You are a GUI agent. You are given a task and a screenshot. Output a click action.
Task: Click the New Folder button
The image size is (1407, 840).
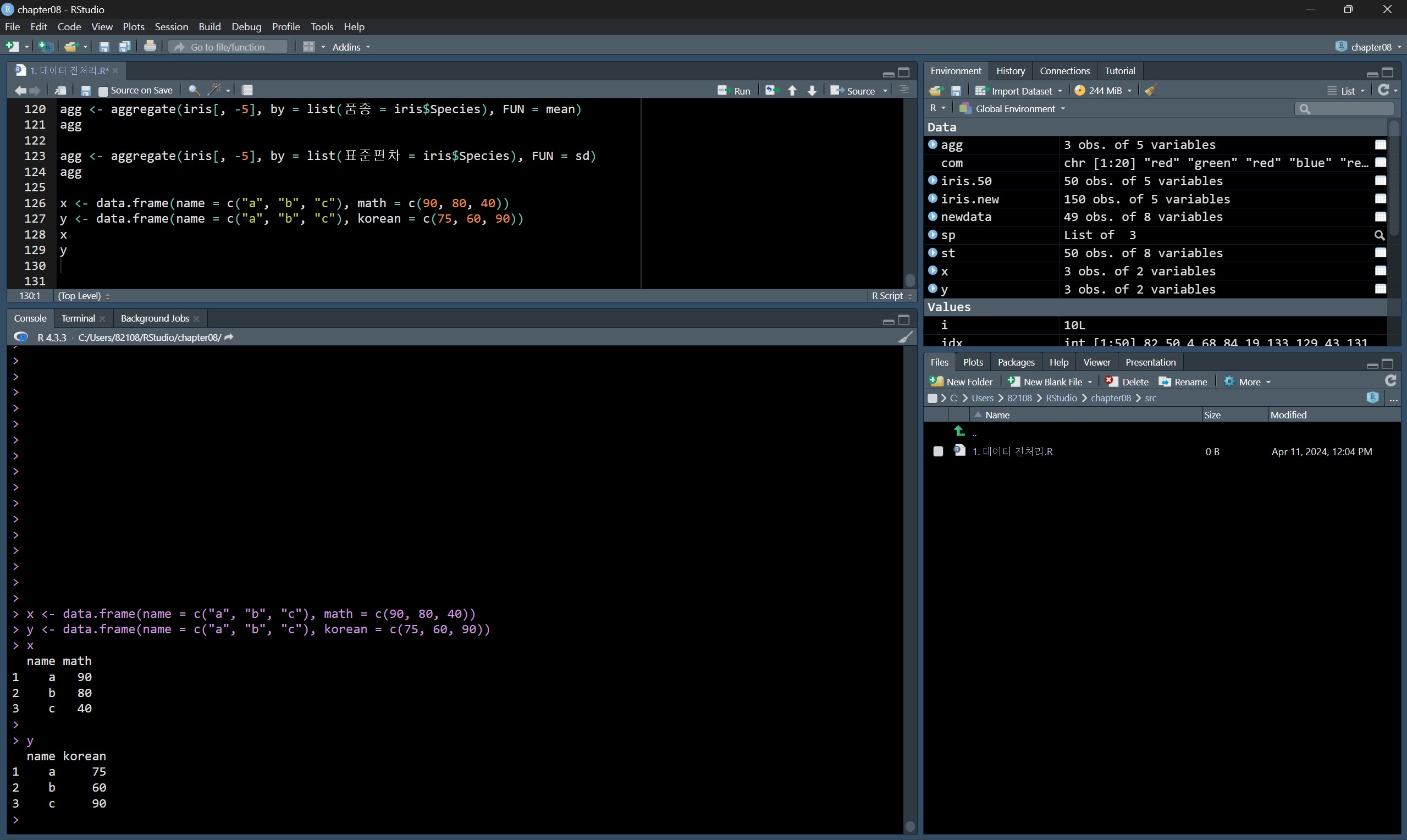(x=961, y=382)
